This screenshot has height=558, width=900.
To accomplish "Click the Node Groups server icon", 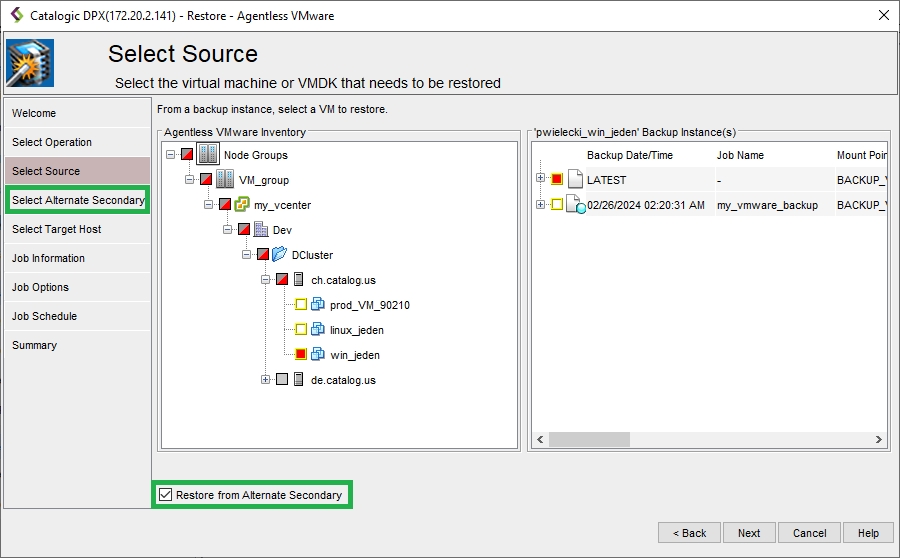I will 208,155.
